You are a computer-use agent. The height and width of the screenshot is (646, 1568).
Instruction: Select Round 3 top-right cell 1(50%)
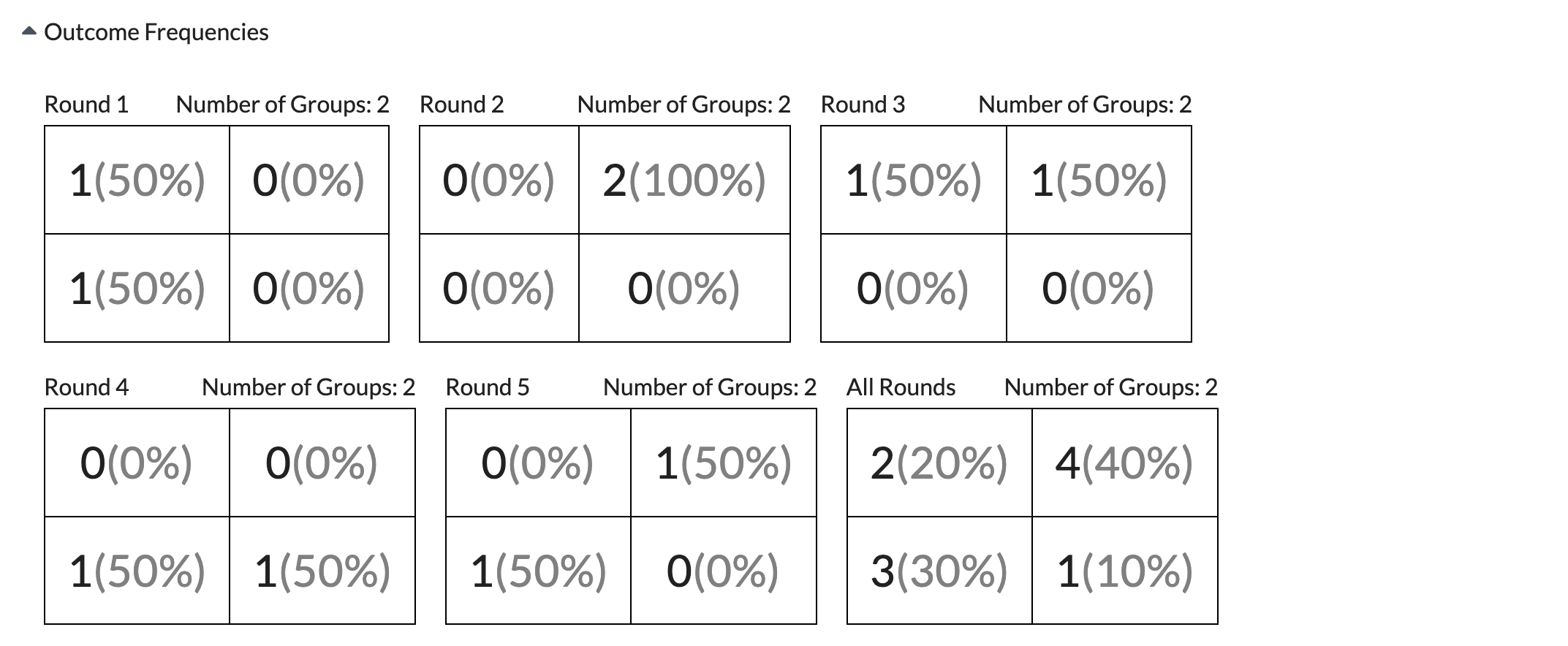pos(1099,180)
